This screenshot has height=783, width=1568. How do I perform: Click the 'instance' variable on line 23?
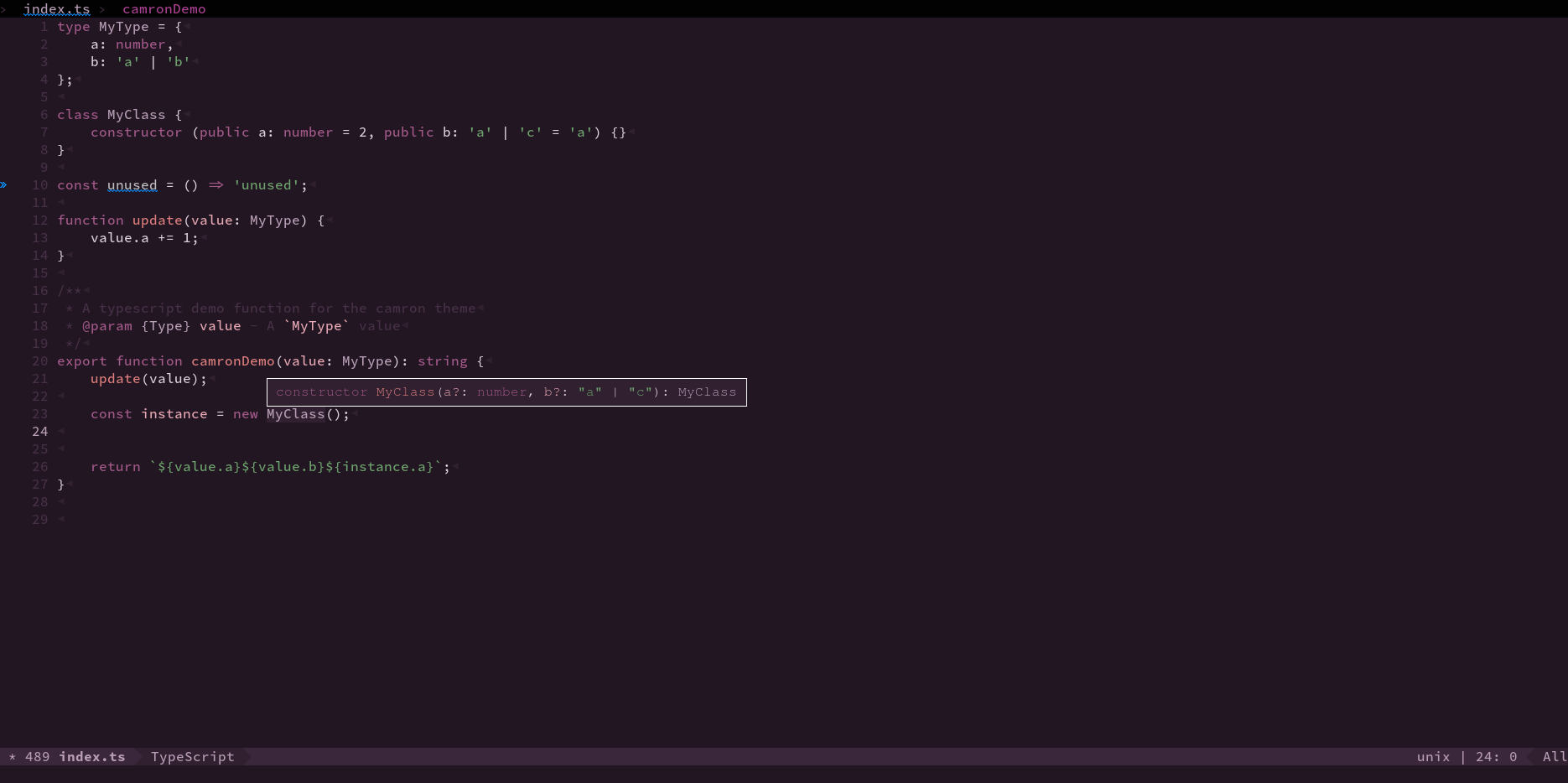tap(174, 414)
